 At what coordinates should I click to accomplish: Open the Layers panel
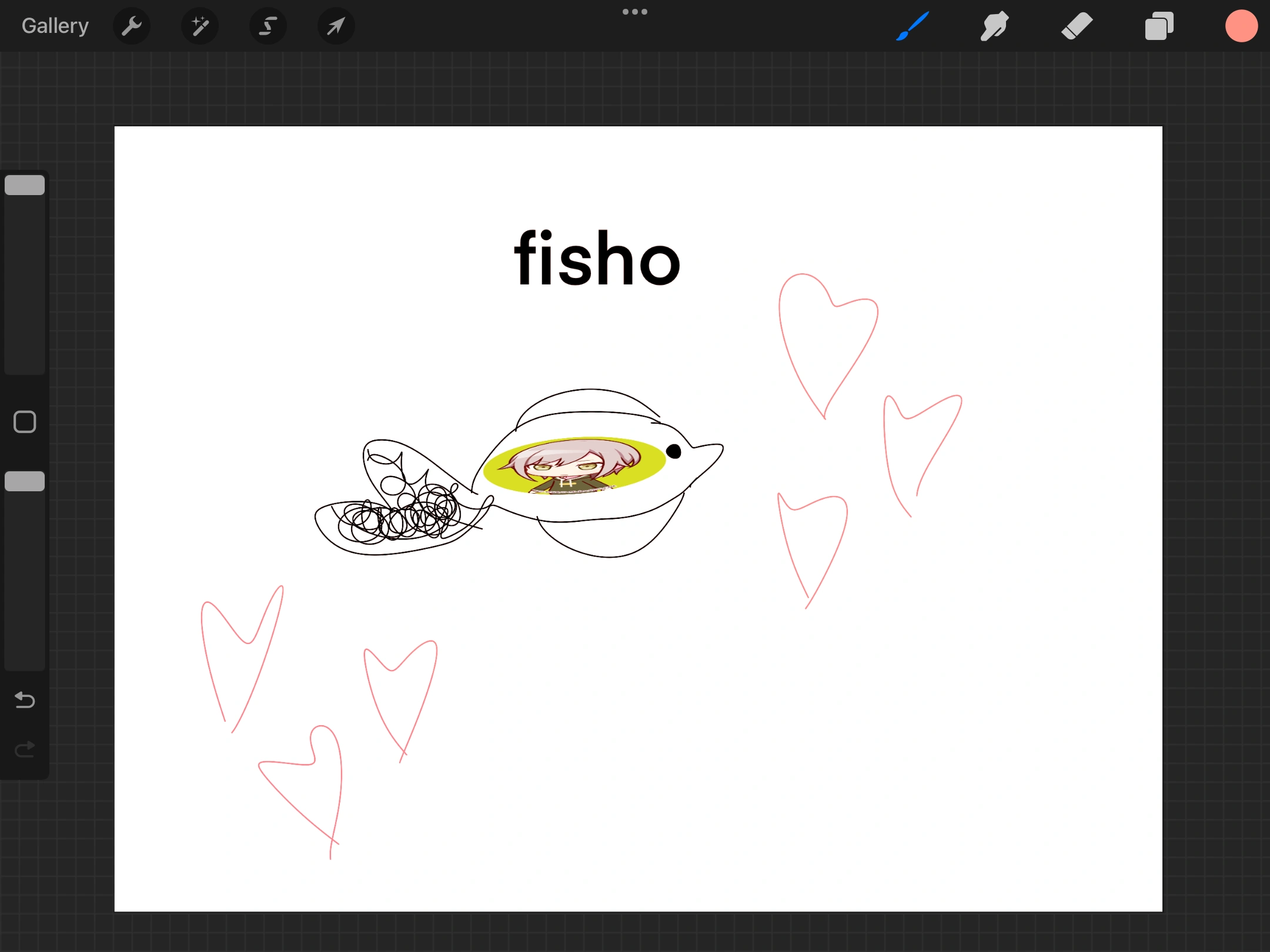pos(1158,25)
